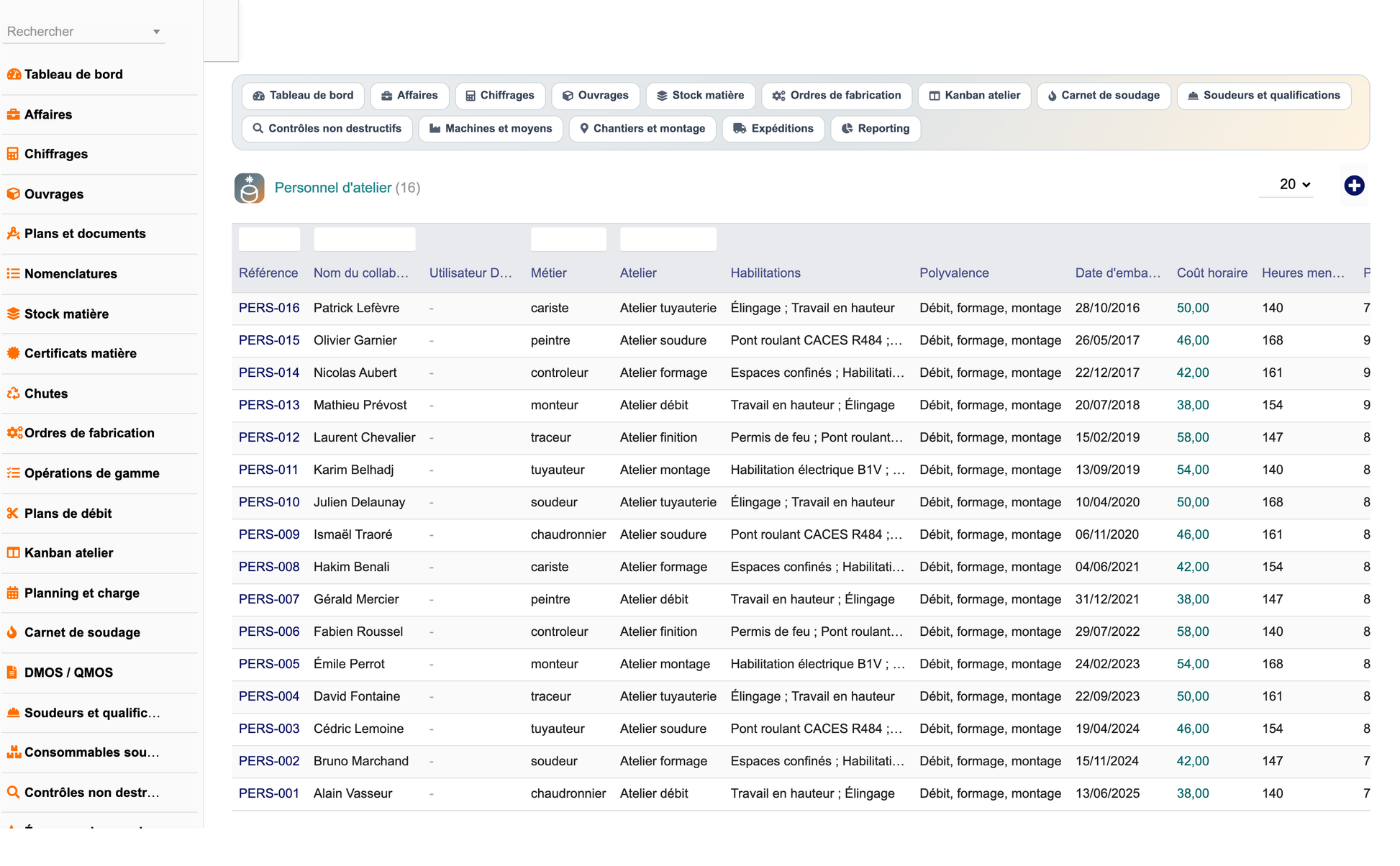The height and width of the screenshot is (866, 1400).
Task: Open Chantiers et montage tab
Action: tap(642, 129)
